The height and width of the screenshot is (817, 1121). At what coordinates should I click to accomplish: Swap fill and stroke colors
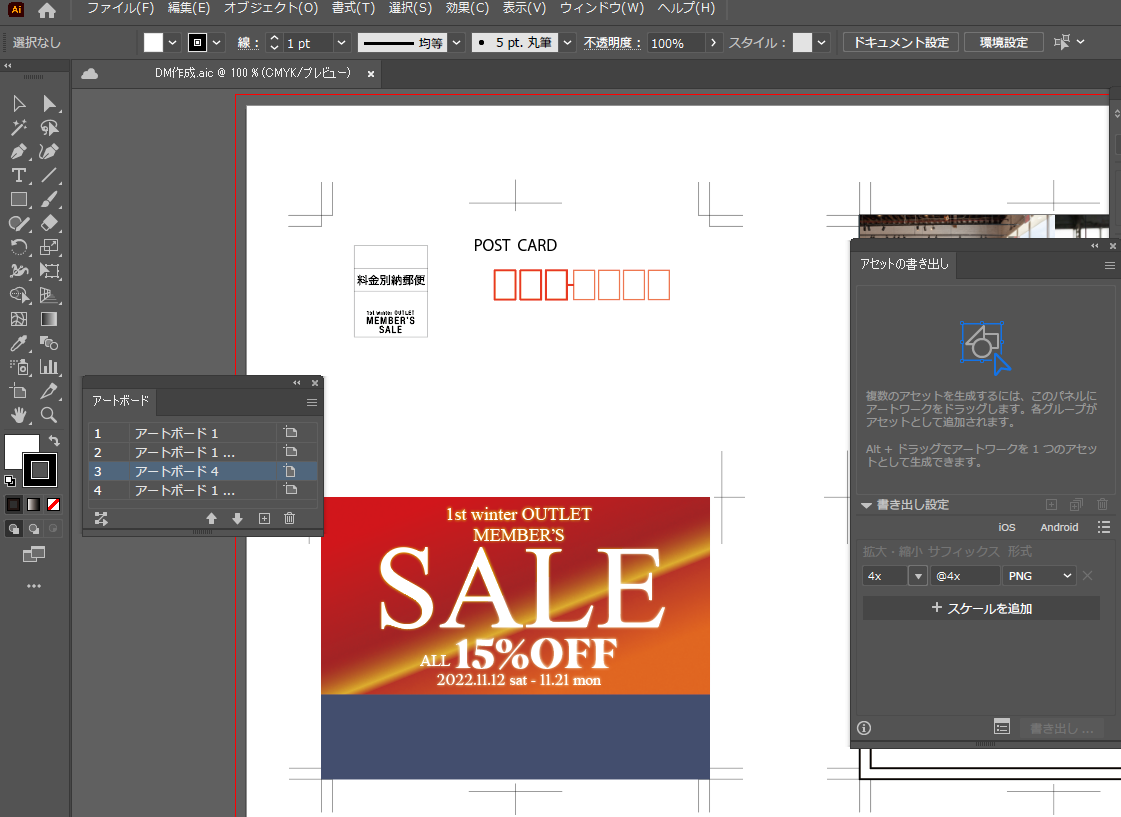(54, 441)
